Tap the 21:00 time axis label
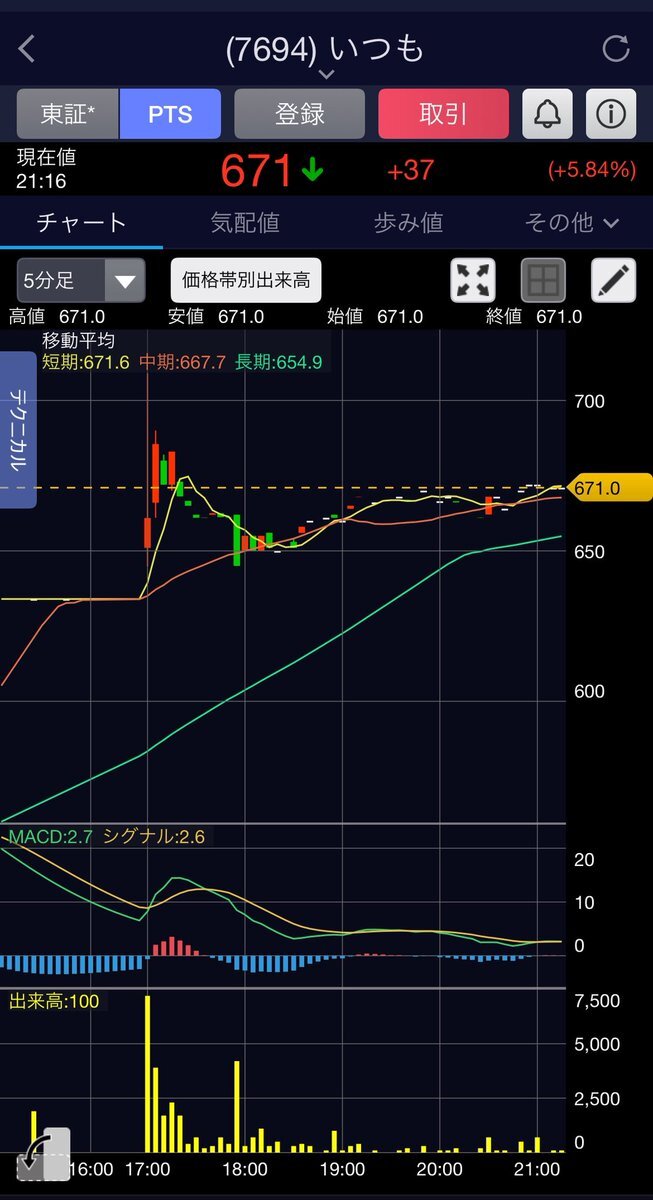Screen dimensions: 653x1200 pyautogui.click(x=539, y=1168)
